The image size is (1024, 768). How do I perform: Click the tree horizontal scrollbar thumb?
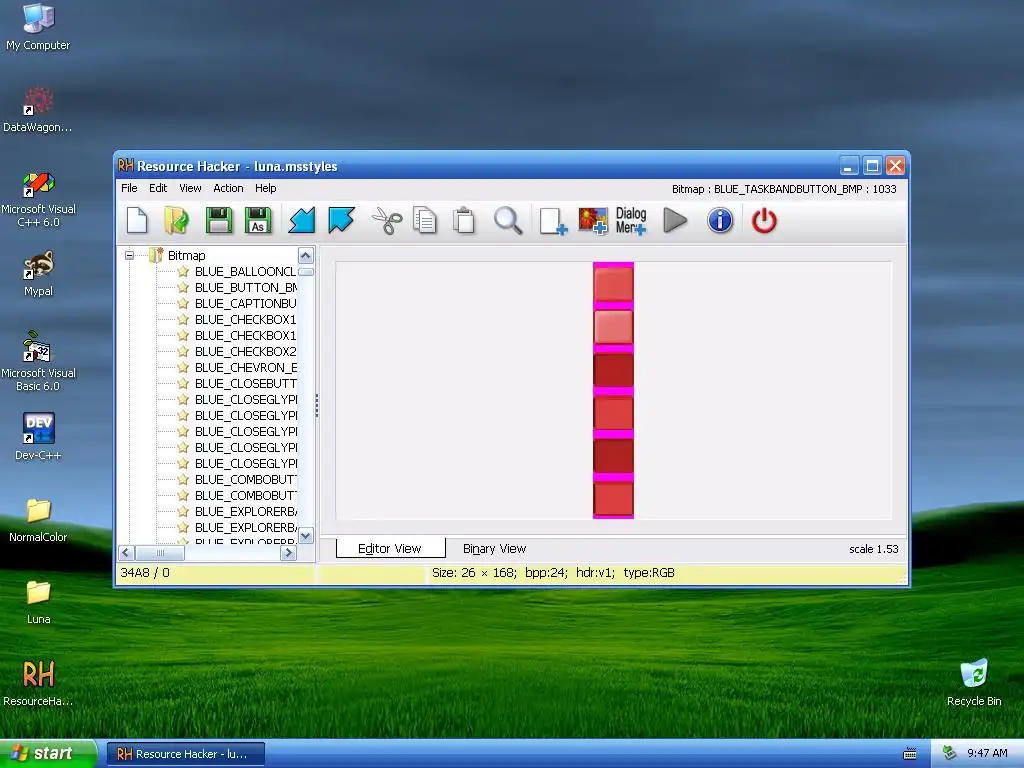point(160,553)
